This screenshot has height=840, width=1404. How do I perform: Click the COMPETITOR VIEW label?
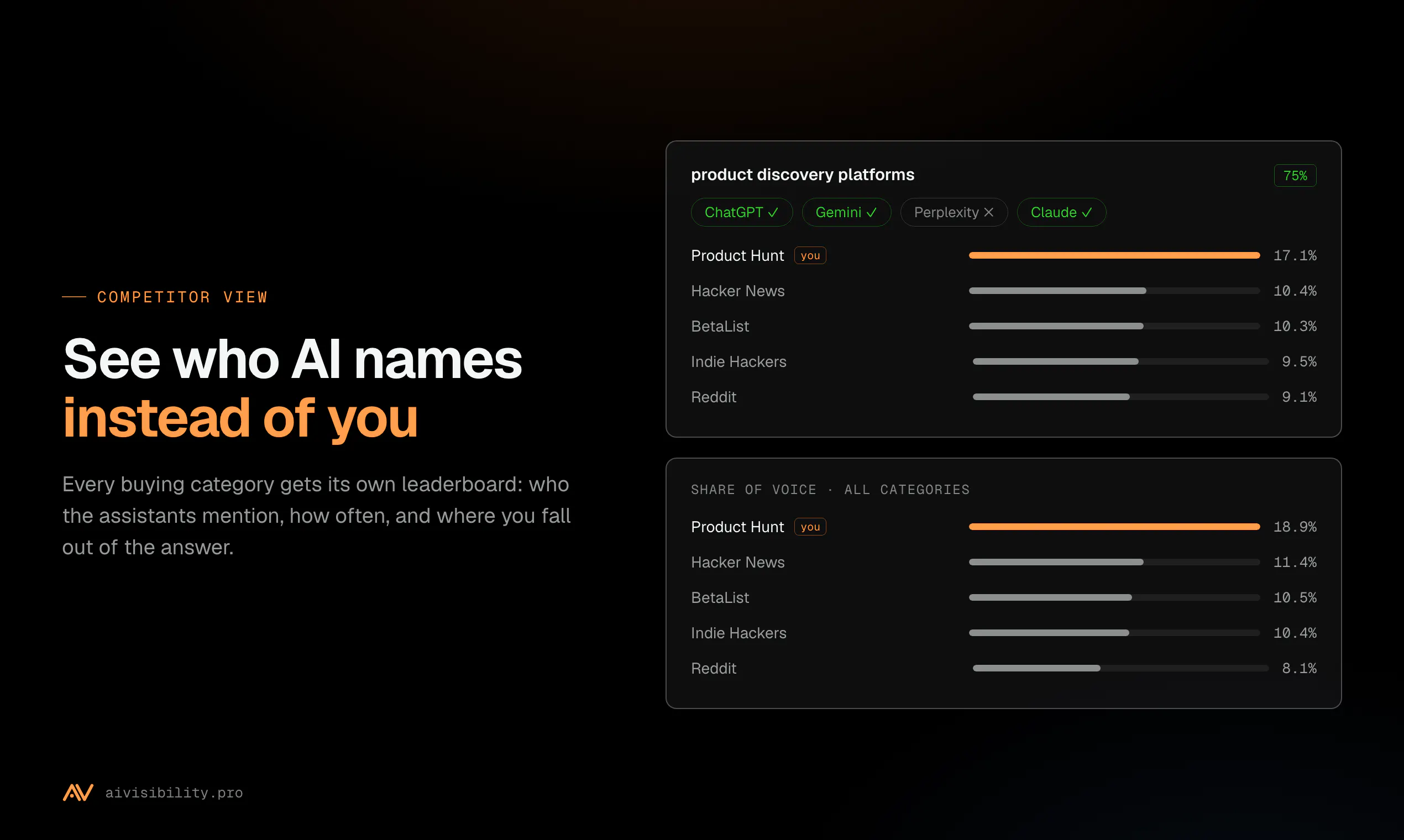182,297
